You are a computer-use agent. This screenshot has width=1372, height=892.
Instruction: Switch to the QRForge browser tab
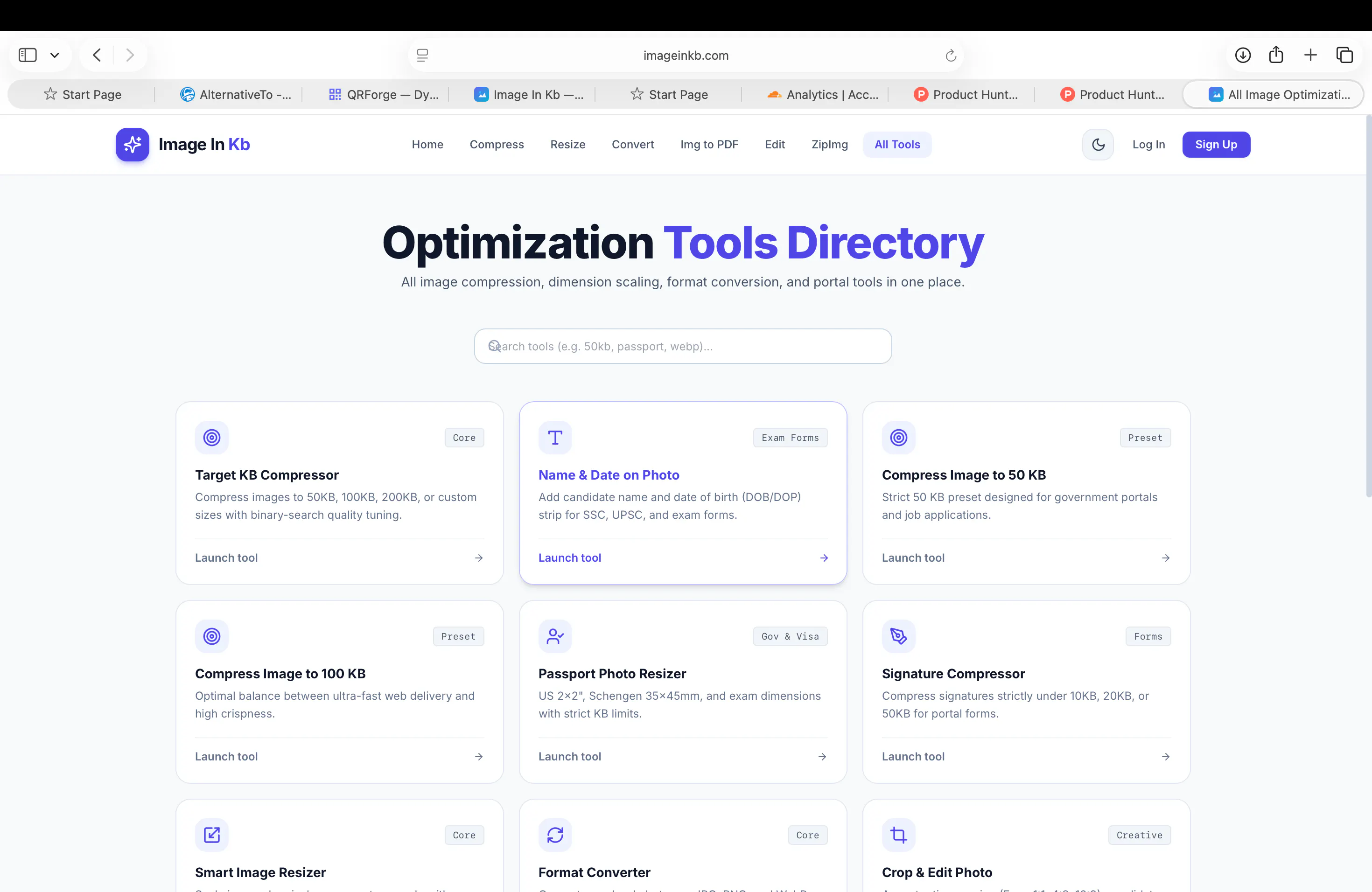coord(383,95)
